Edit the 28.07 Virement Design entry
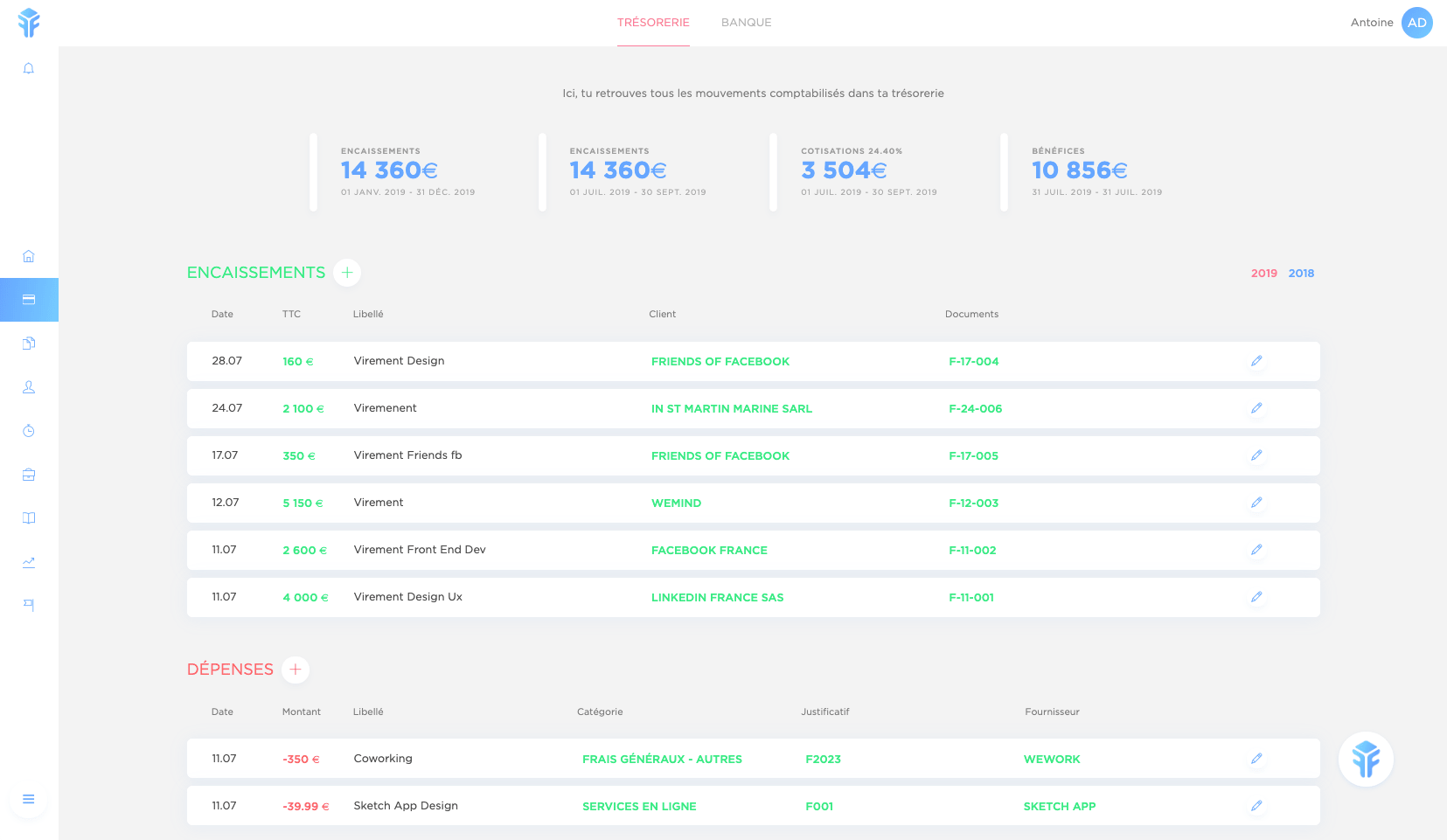Image resolution: width=1447 pixels, height=840 pixels. pyautogui.click(x=1256, y=361)
